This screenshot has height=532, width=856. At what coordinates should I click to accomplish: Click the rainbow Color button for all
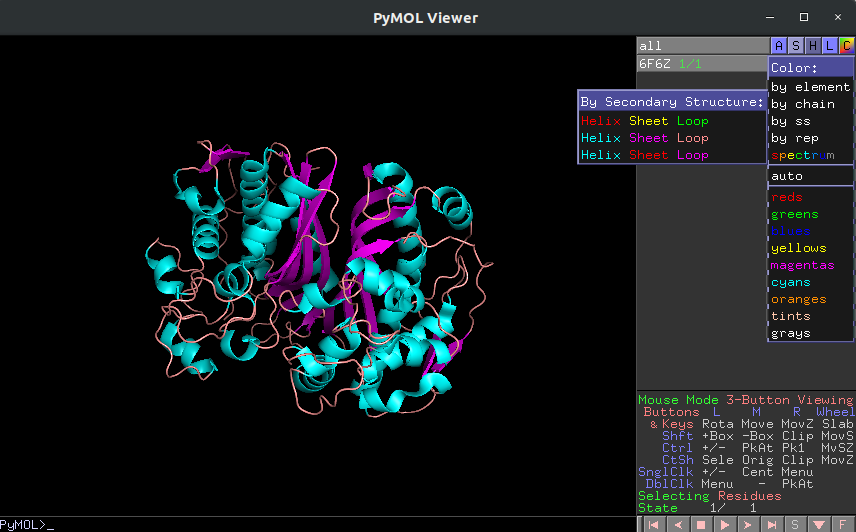(846, 46)
